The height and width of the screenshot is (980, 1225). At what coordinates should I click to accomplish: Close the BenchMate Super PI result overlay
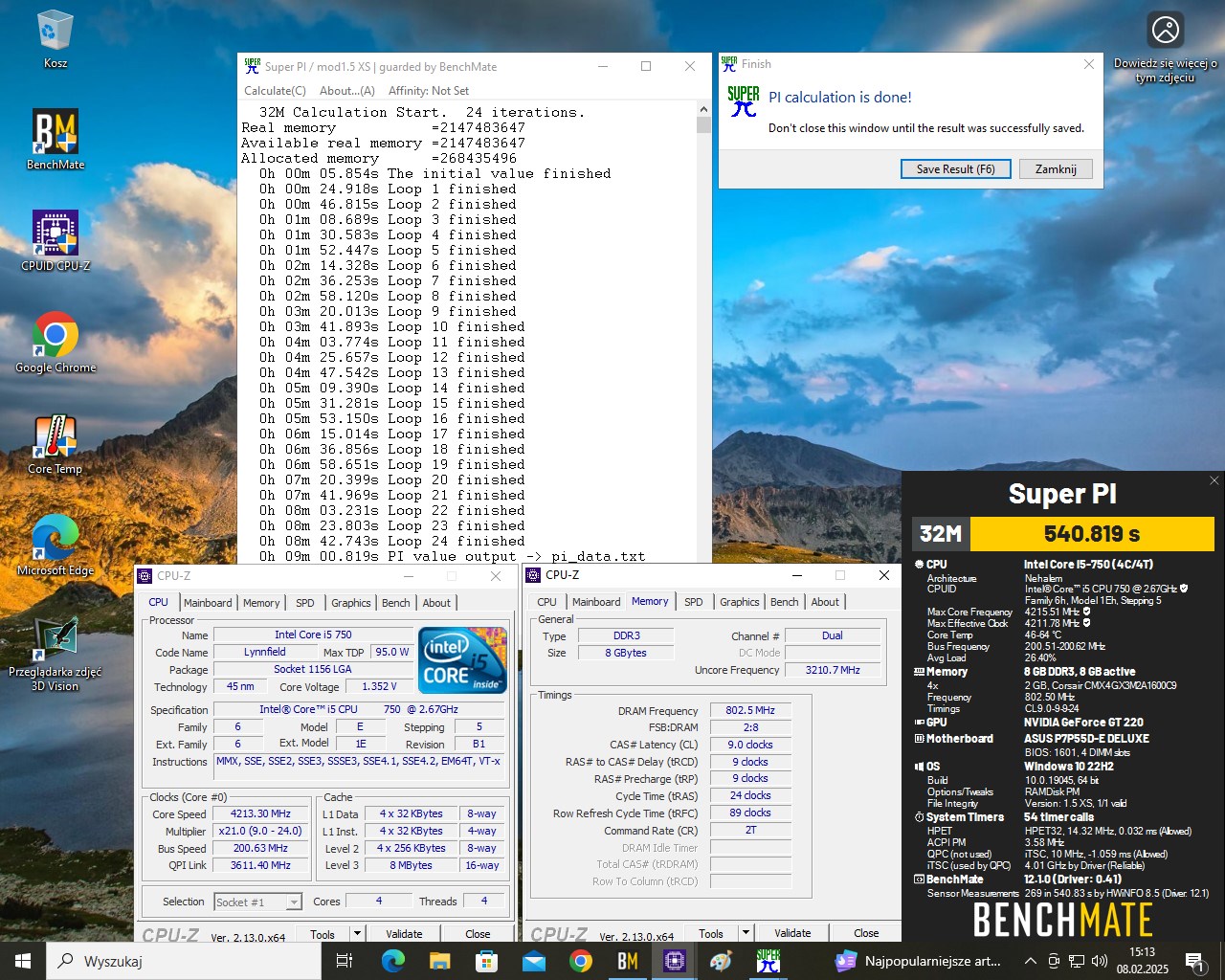[x=1214, y=480]
